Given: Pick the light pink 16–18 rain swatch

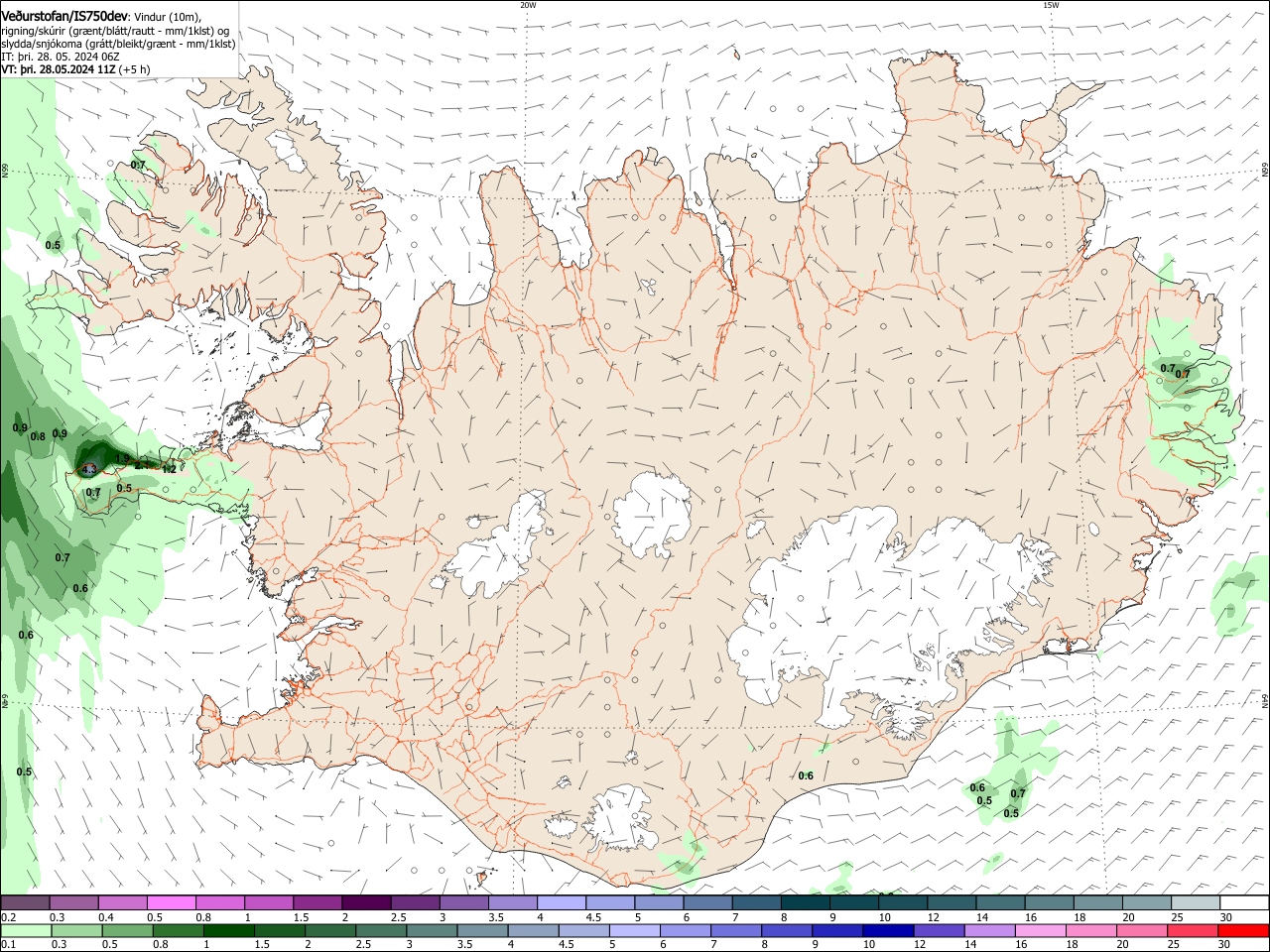Looking at the screenshot, I should coord(1040,930).
